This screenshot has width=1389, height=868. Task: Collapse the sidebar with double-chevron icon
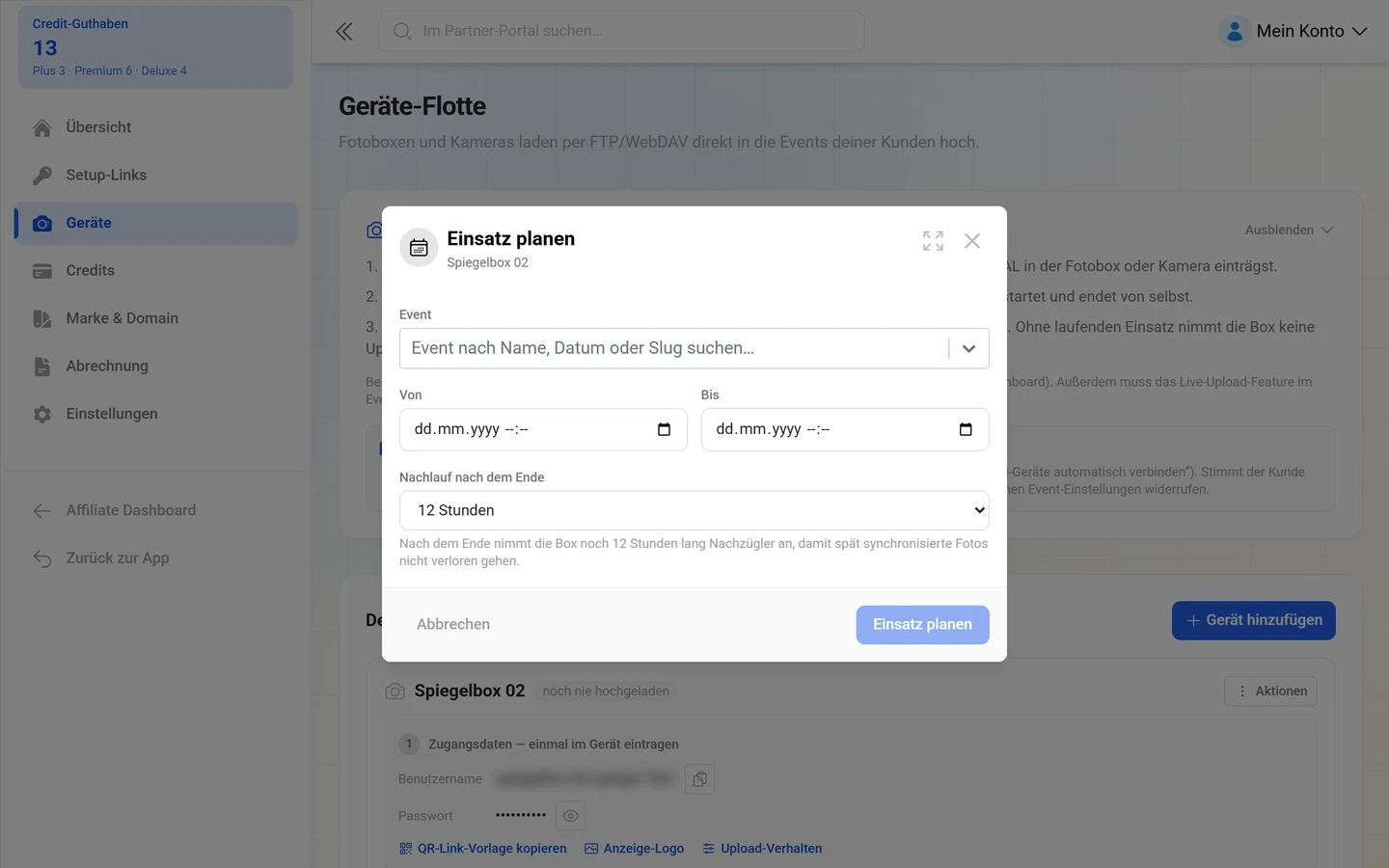click(x=344, y=31)
